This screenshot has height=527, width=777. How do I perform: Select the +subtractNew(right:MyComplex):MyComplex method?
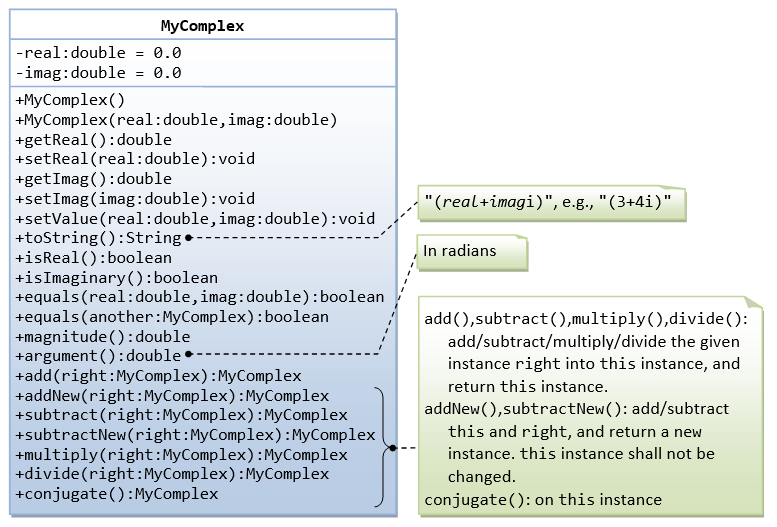tap(195, 435)
